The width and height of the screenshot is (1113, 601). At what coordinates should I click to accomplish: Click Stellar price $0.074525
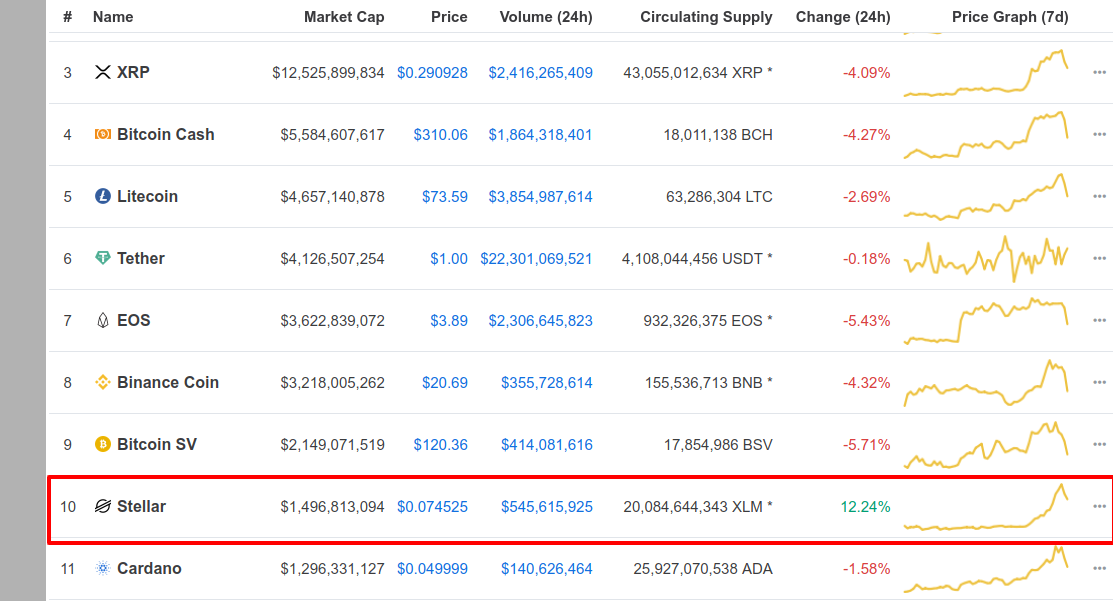432,507
